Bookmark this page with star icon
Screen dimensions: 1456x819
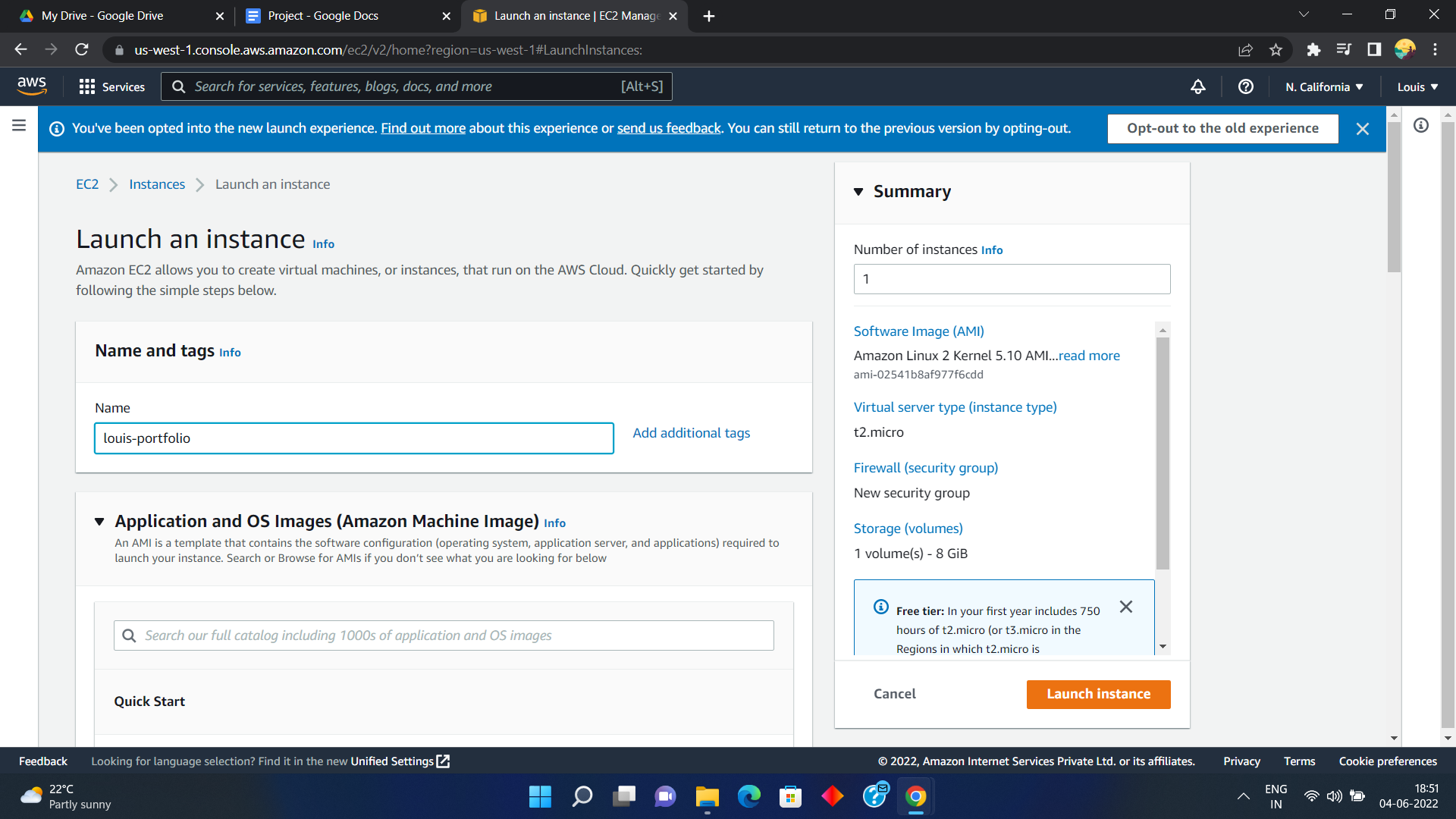[1276, 50]
